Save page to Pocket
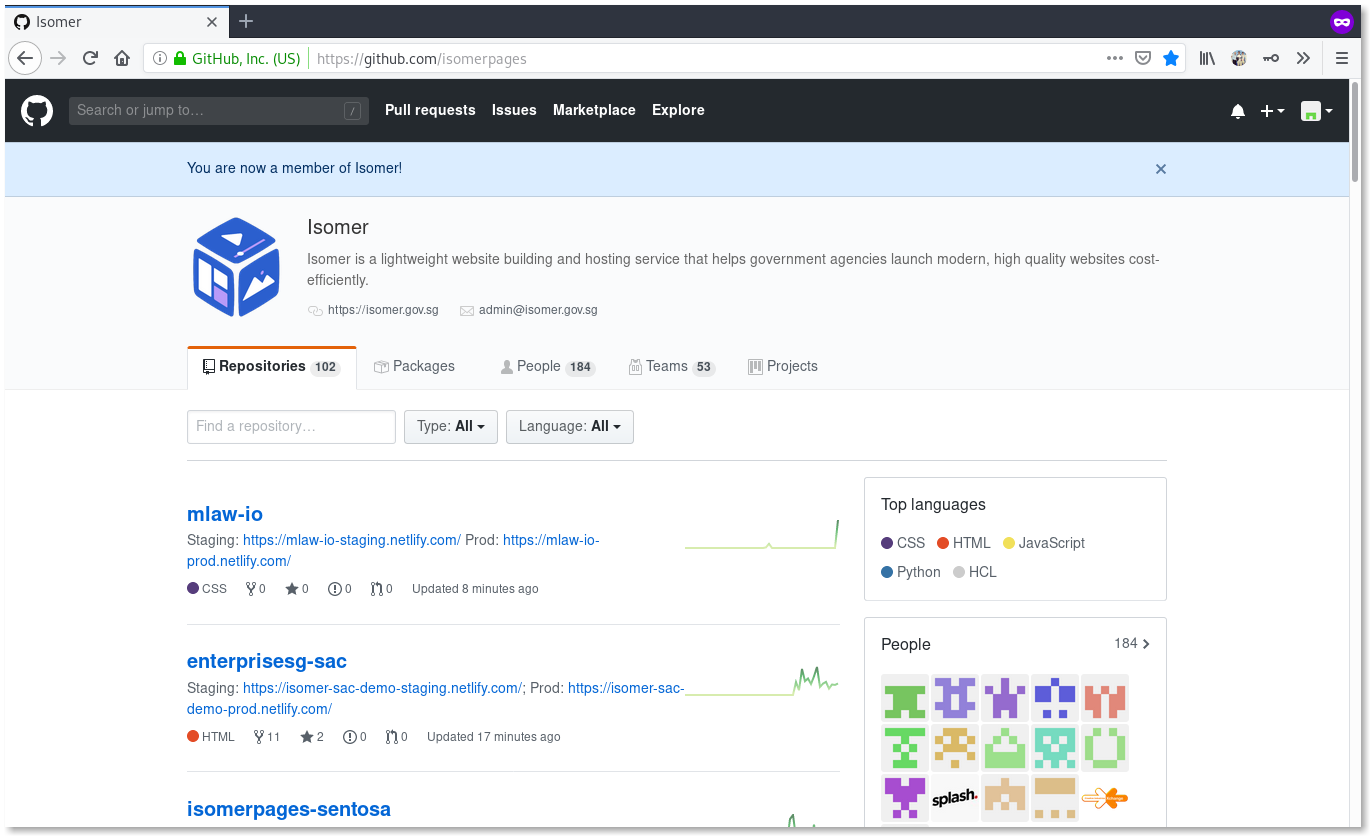 (x=1143, y=58)
